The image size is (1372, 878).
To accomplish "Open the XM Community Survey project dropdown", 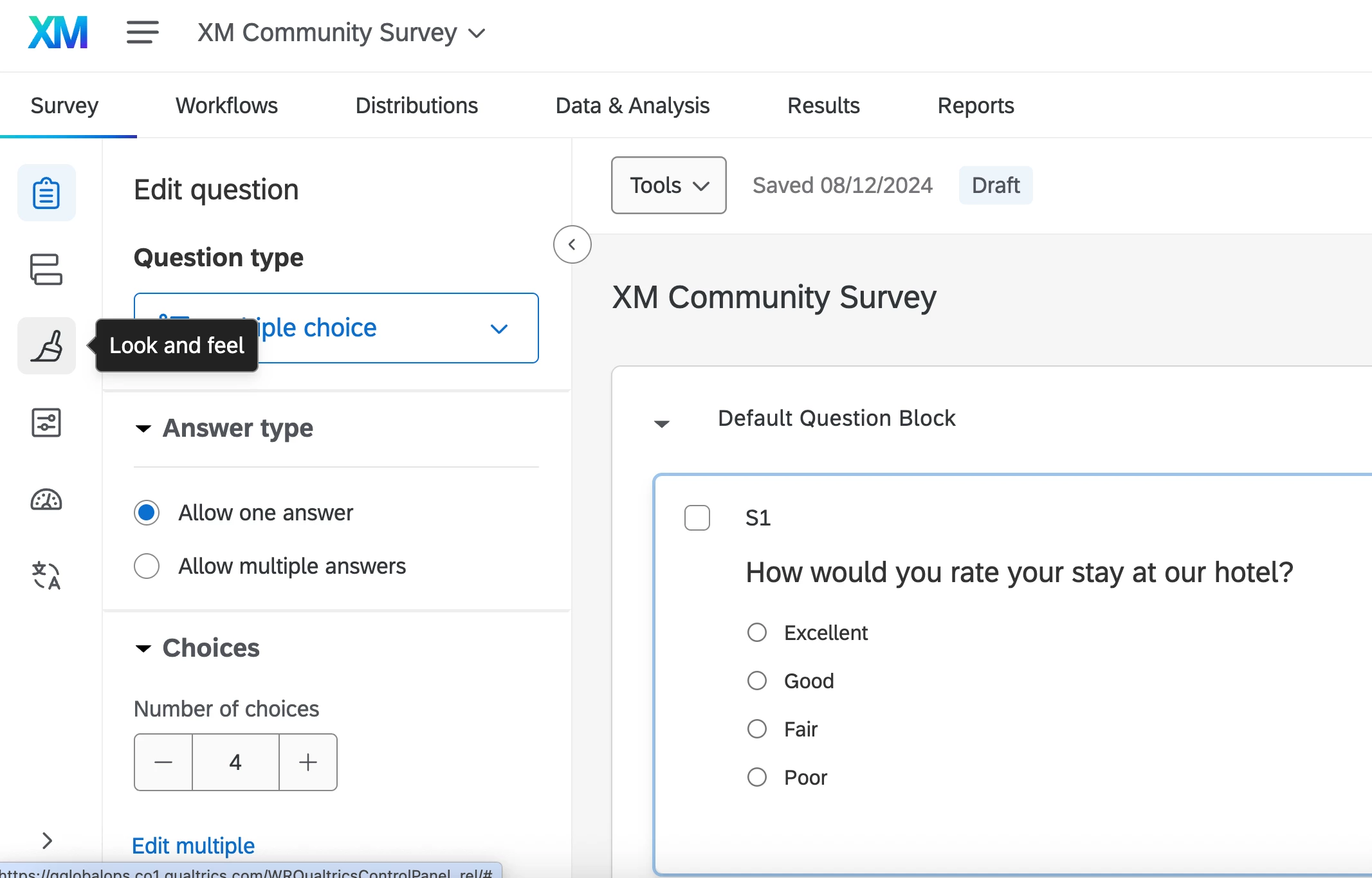I will [341, 32].
